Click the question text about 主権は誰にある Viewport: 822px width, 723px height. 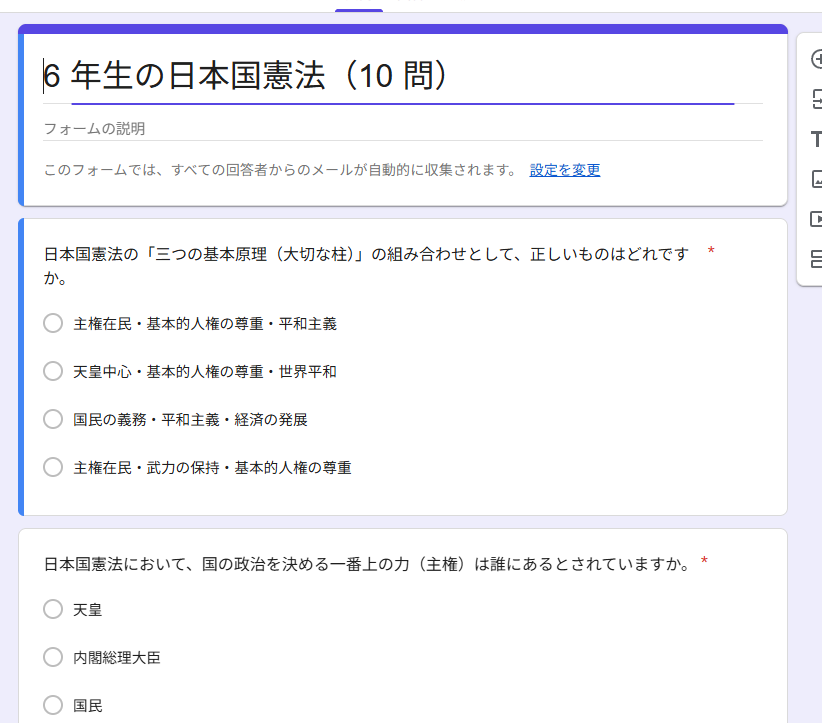[x=367, y=564]
